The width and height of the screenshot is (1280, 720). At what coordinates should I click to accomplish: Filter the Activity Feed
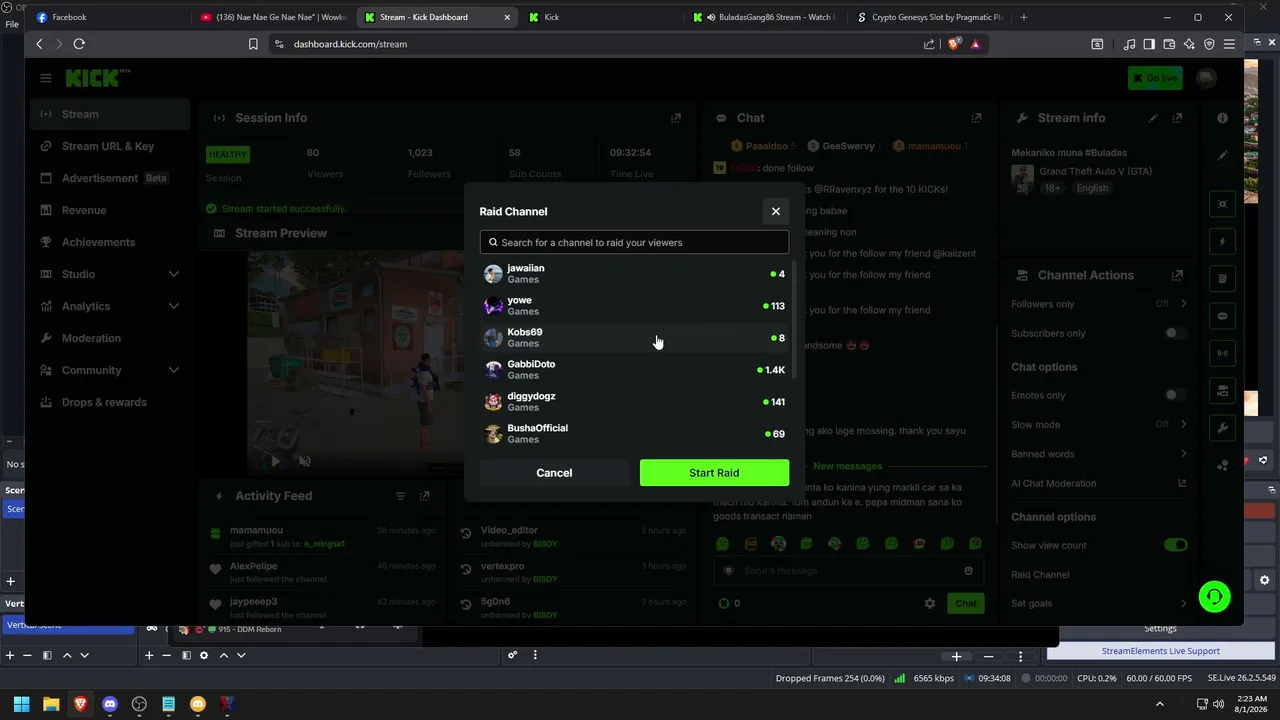coord(400,496)
